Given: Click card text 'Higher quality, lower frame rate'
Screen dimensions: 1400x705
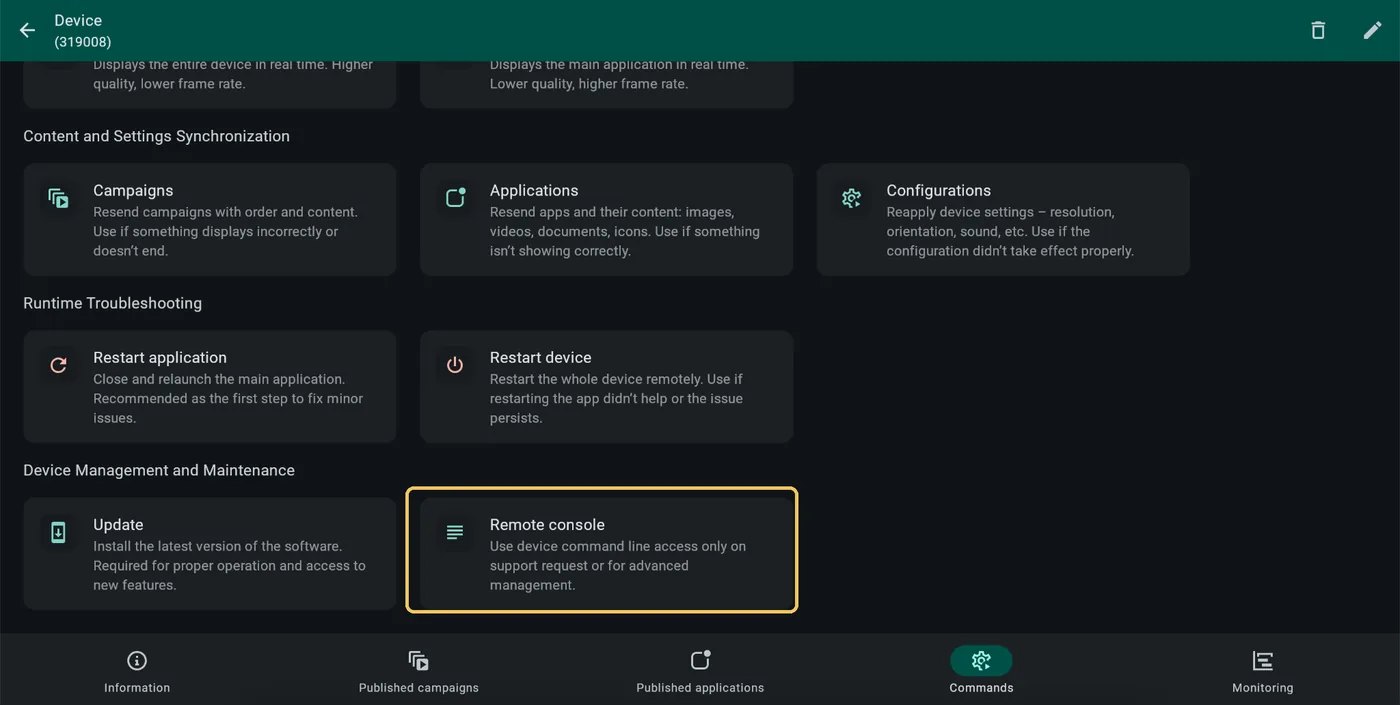Looking at the screenshot, I should point(233,74).
